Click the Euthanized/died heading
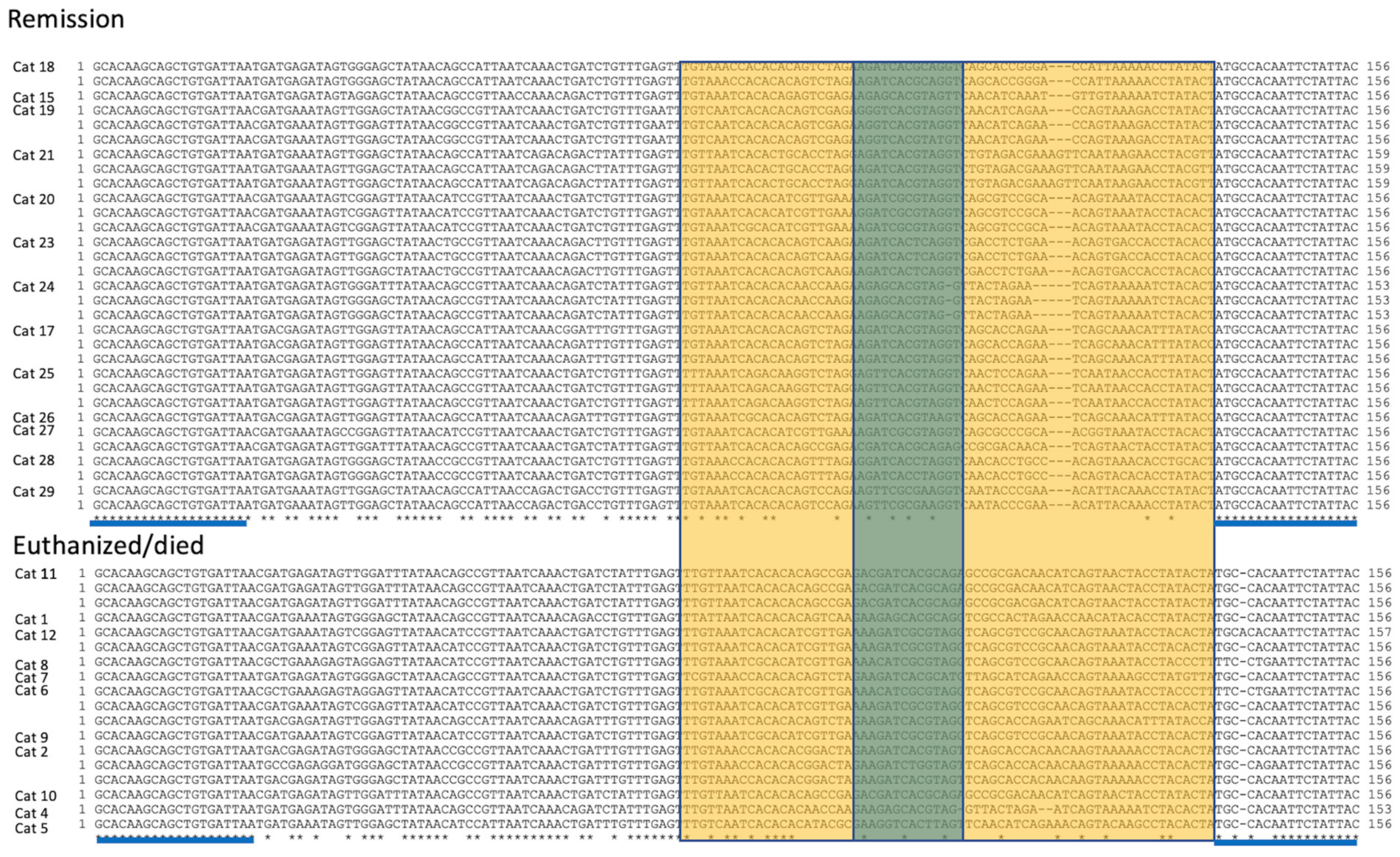The image size is (1400, 857). pos(109,546)
